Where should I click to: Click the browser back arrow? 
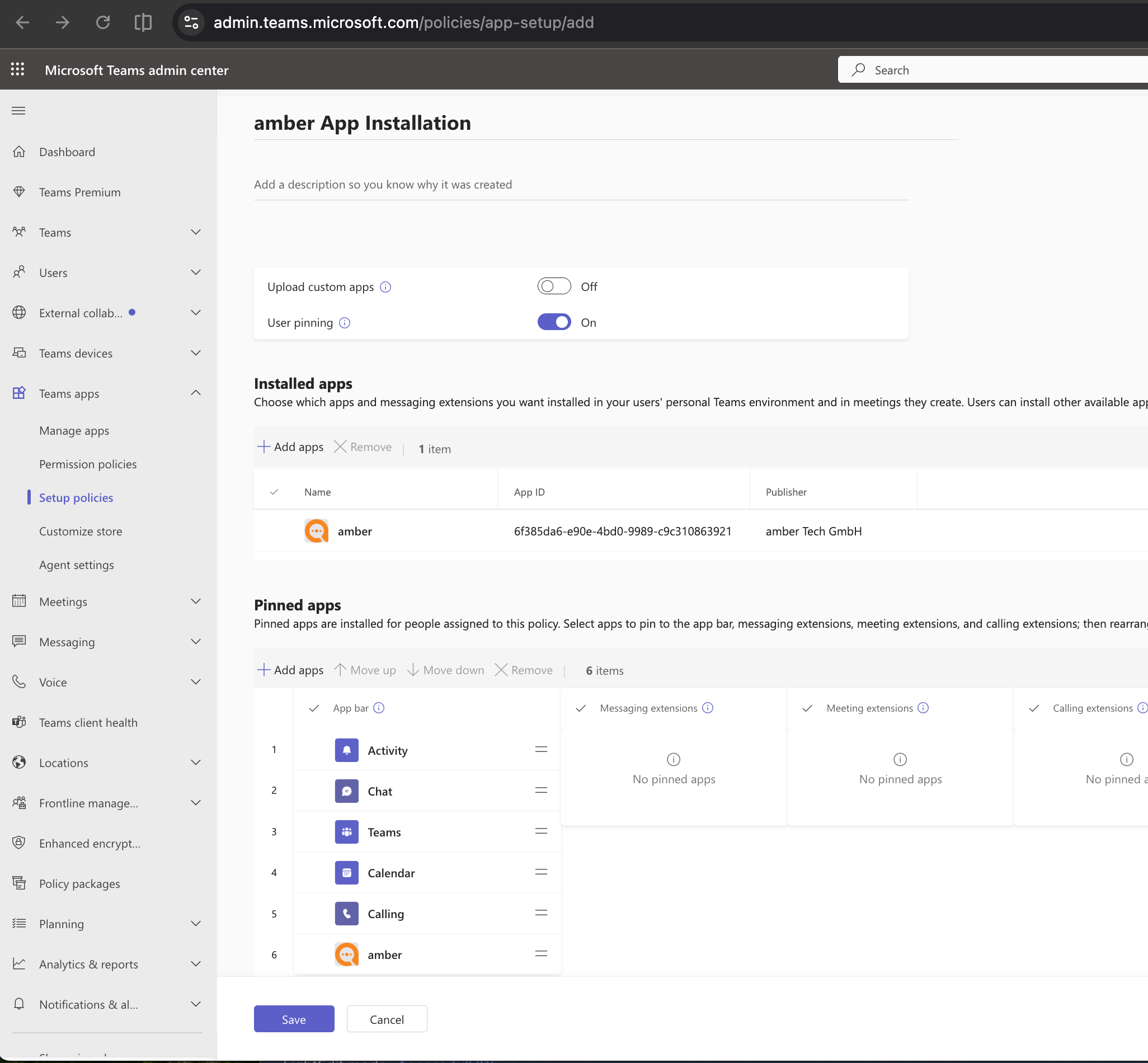22,22
